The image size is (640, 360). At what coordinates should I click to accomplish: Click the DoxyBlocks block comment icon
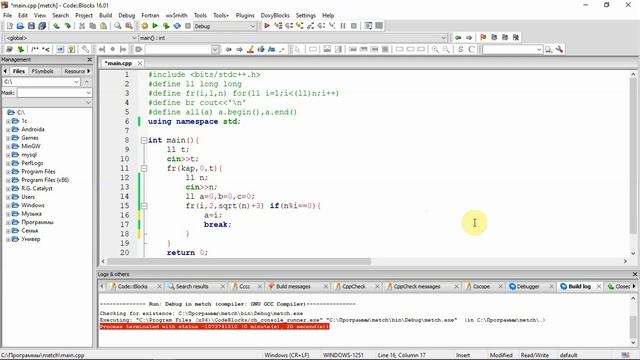click(35, 49)
